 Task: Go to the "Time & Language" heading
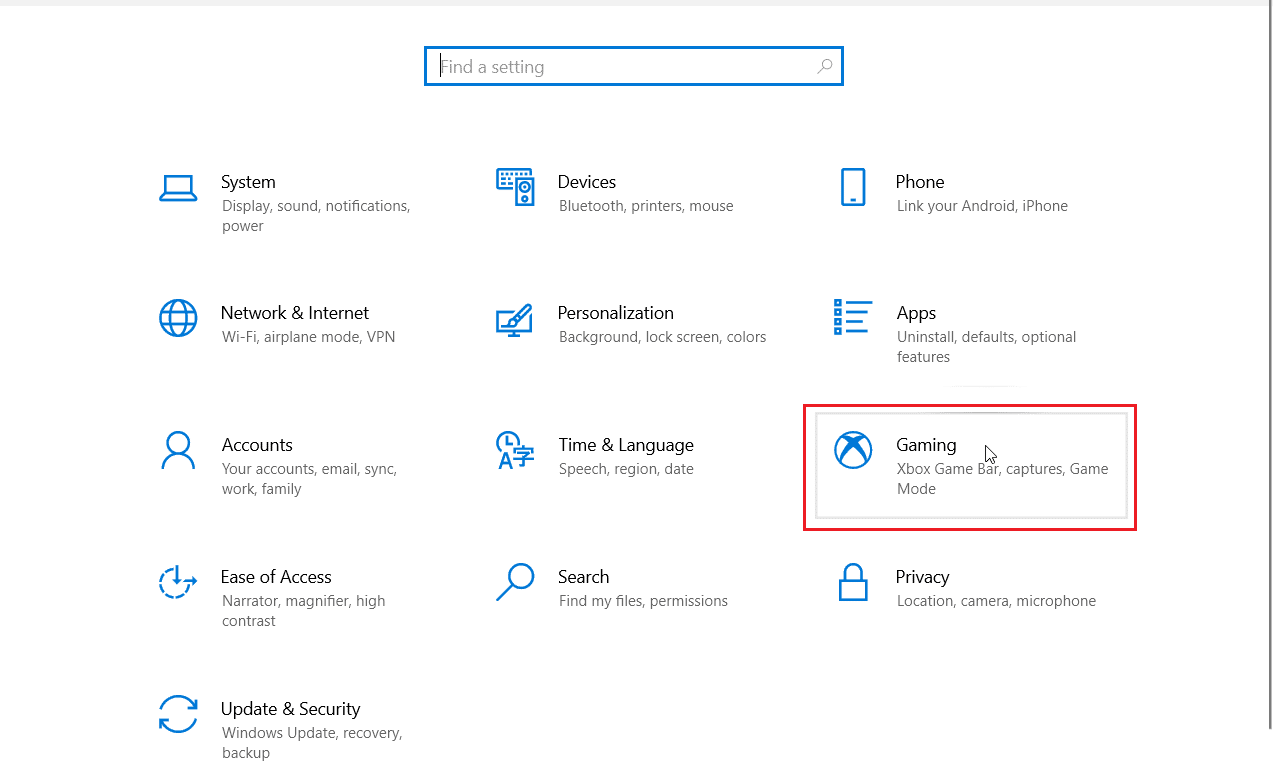pyautogui.click(x=626, y=445)
